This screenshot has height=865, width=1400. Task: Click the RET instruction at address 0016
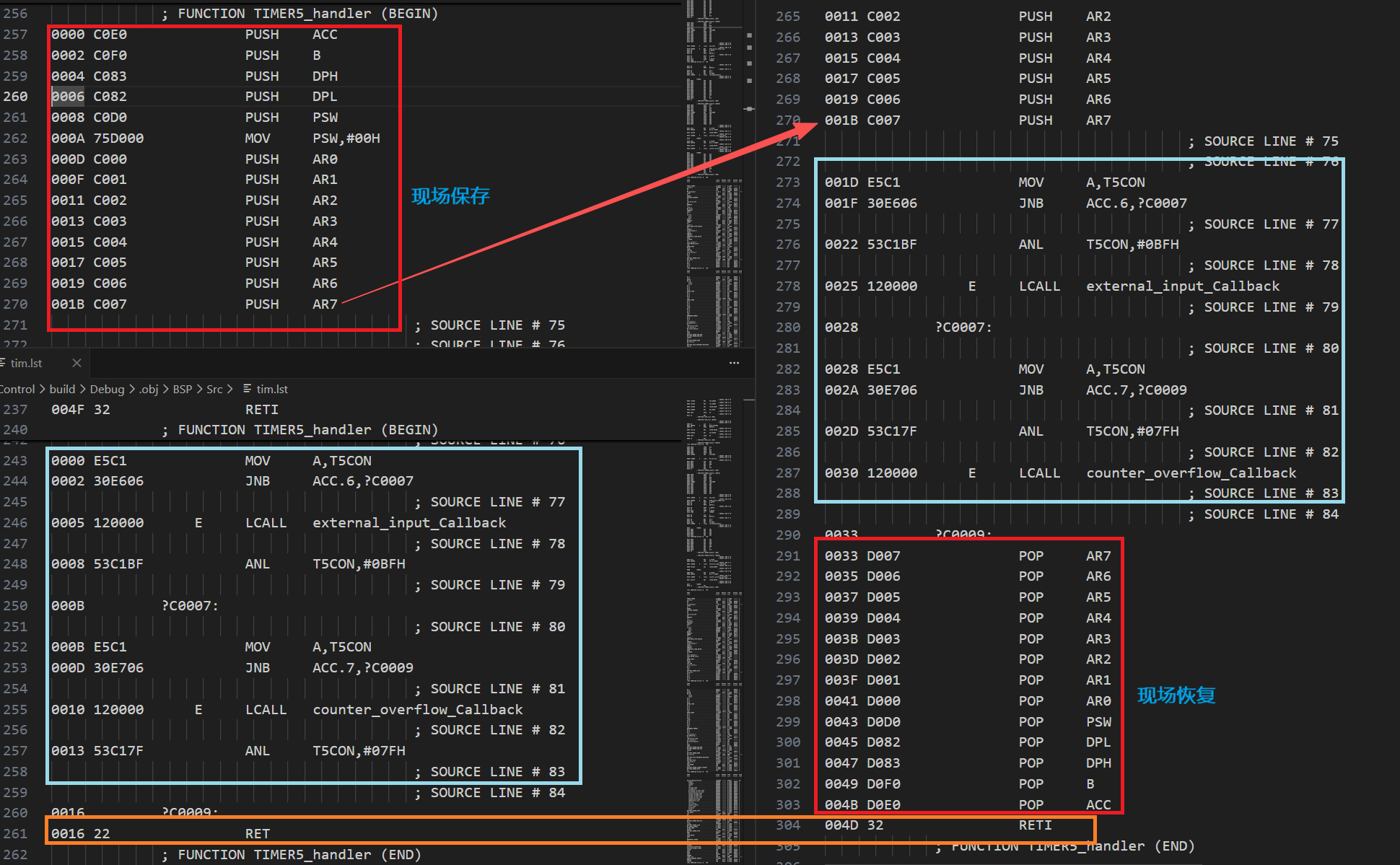[257, 833]
